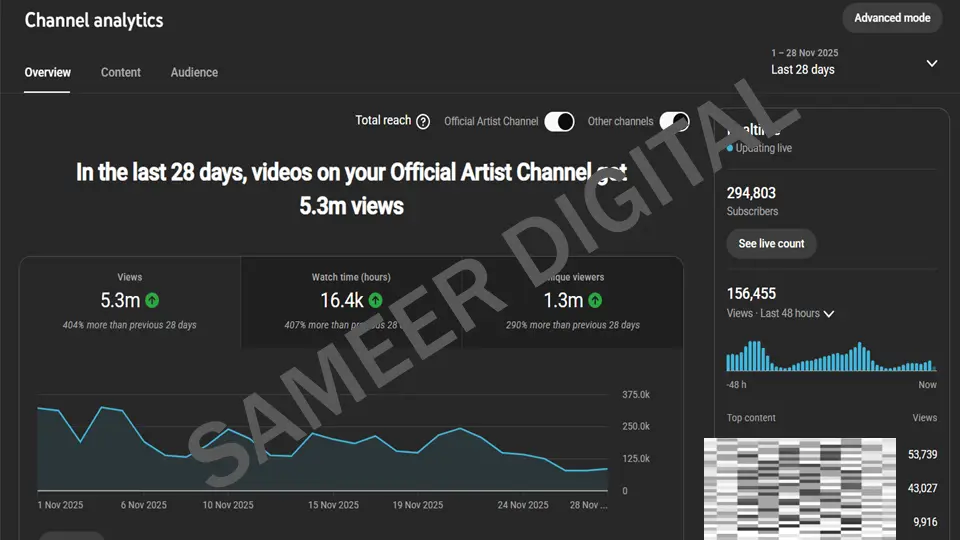960x540 pixels.
Task: Click the green arrow next to 16.4k watch time
Action: [375, 300]
